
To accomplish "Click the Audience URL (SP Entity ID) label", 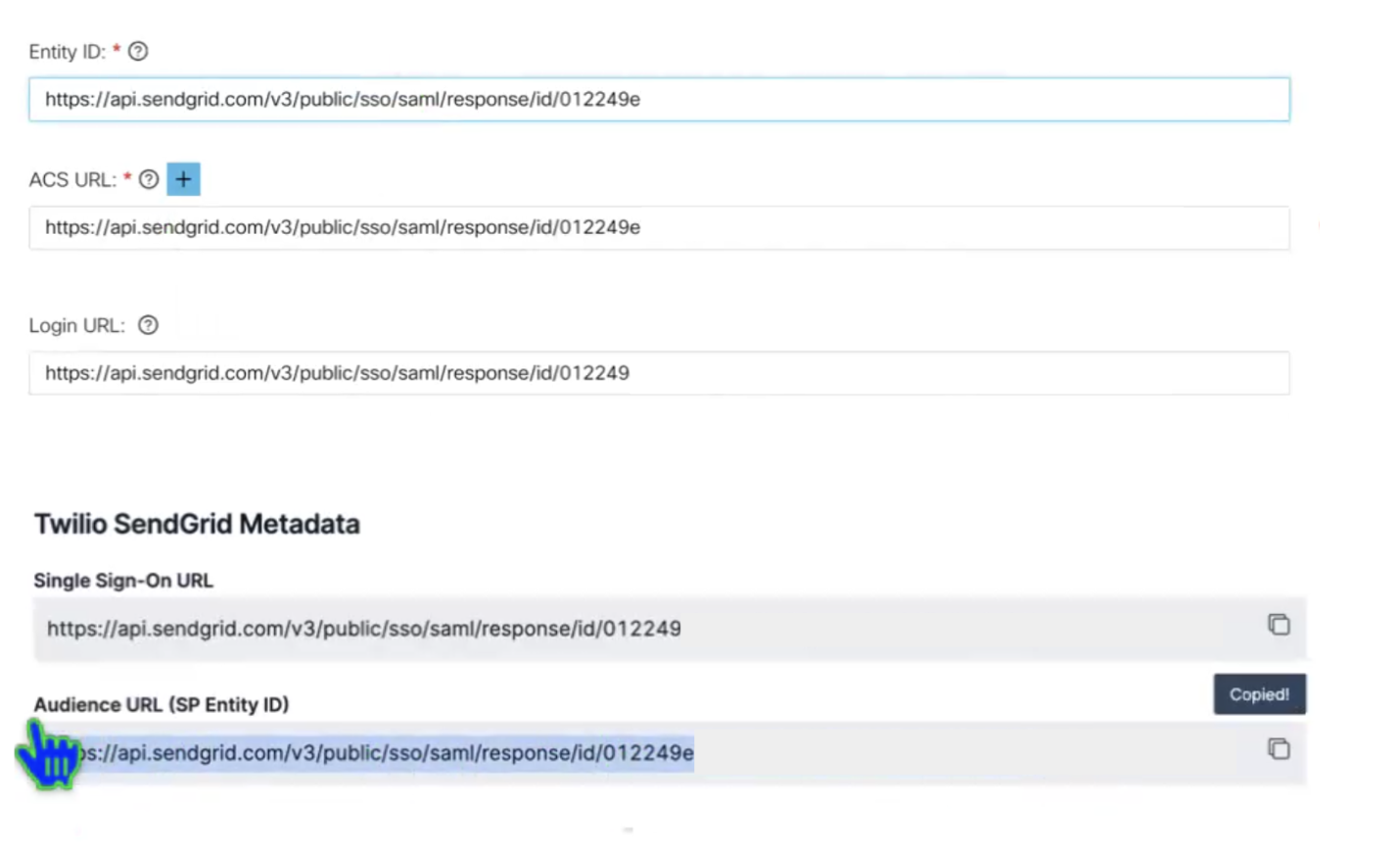I will (162, 705).
